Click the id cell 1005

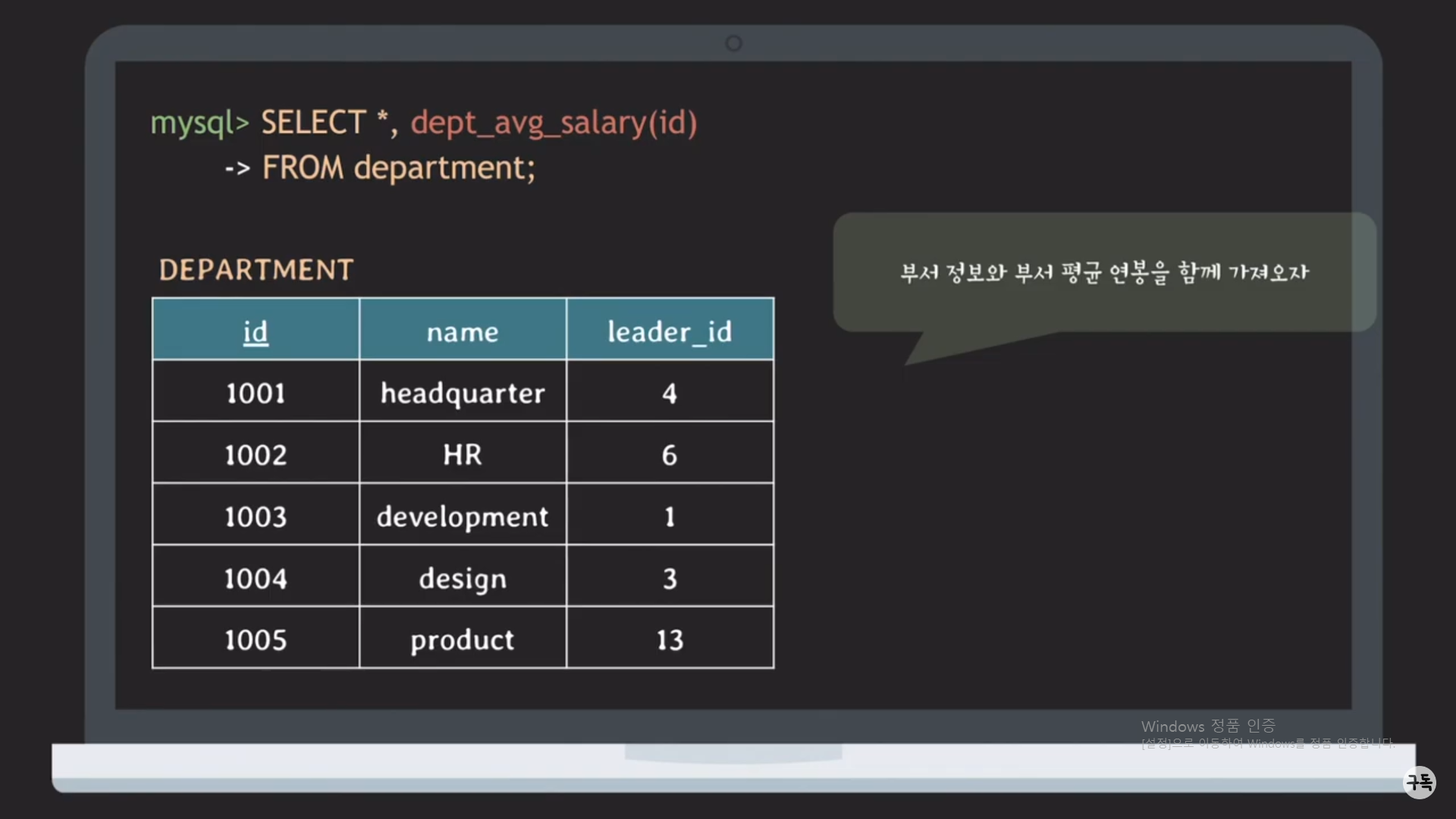click(x=256, y=640)
